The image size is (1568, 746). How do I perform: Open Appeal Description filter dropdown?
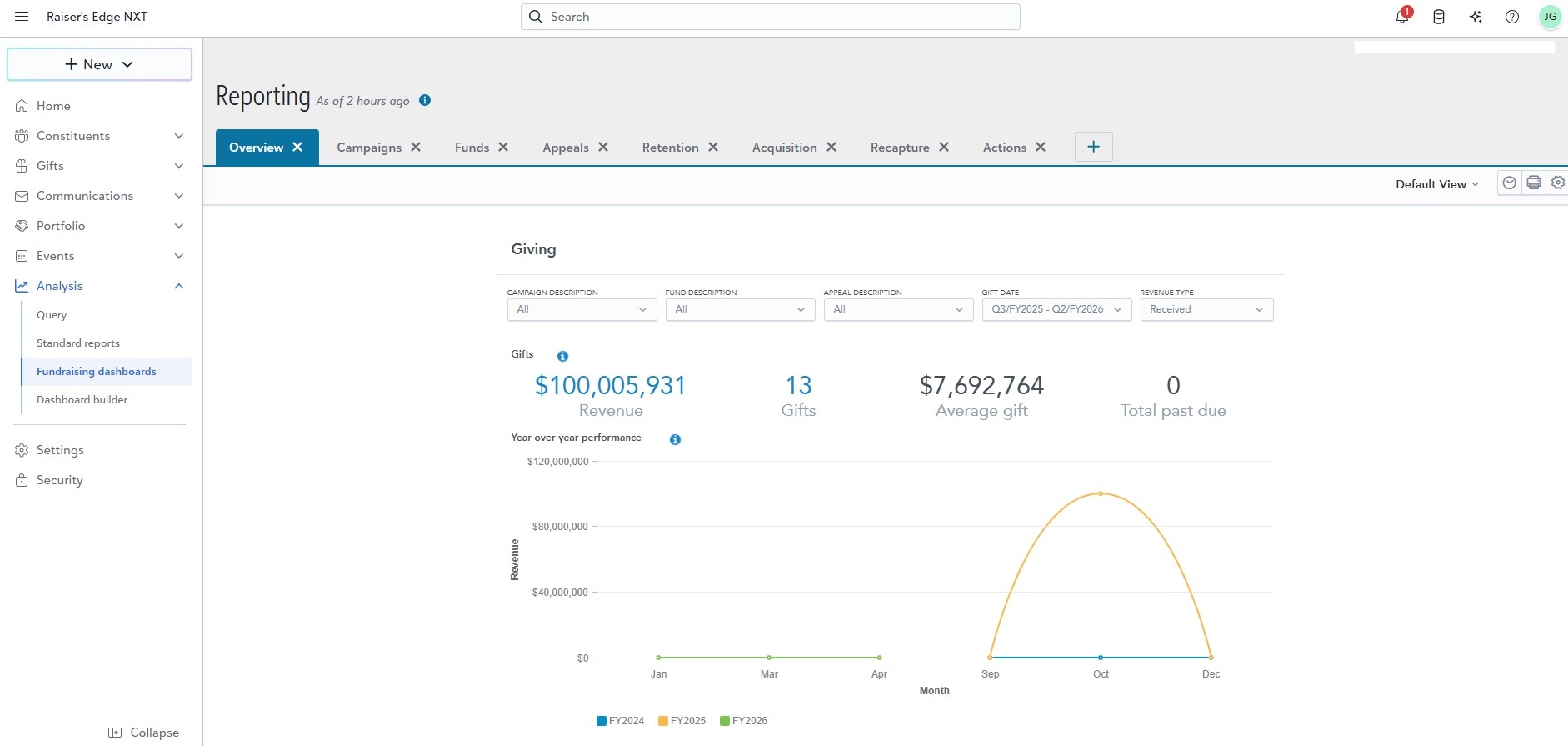coord(898,309)
